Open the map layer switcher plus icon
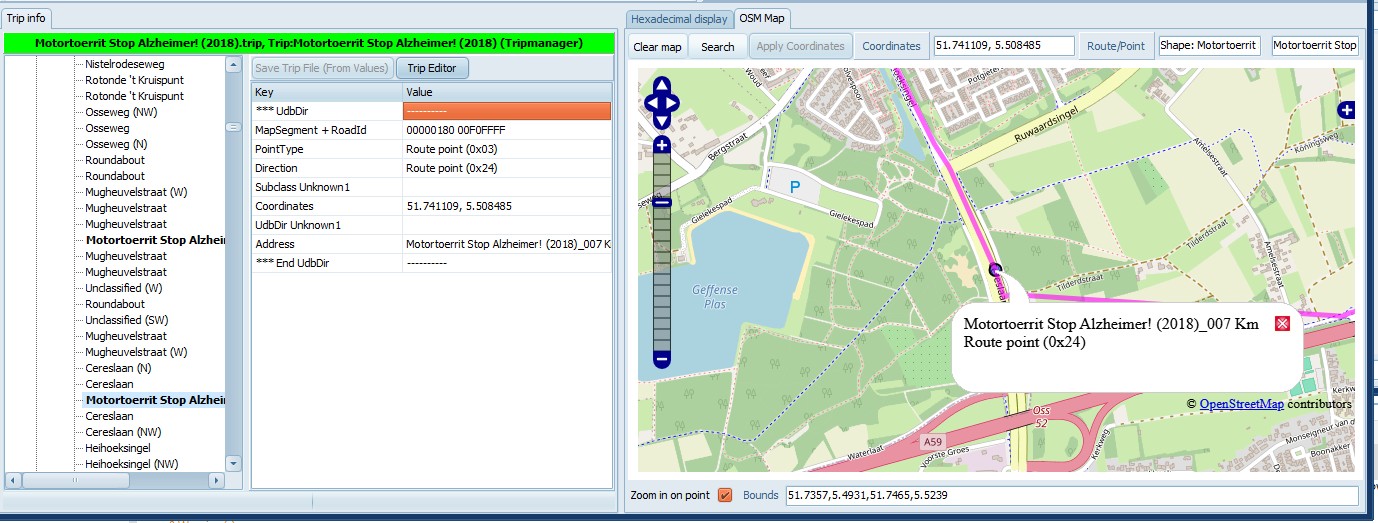The width and height of the screenshot is (1378, 523). click(x=1346, y=110)
